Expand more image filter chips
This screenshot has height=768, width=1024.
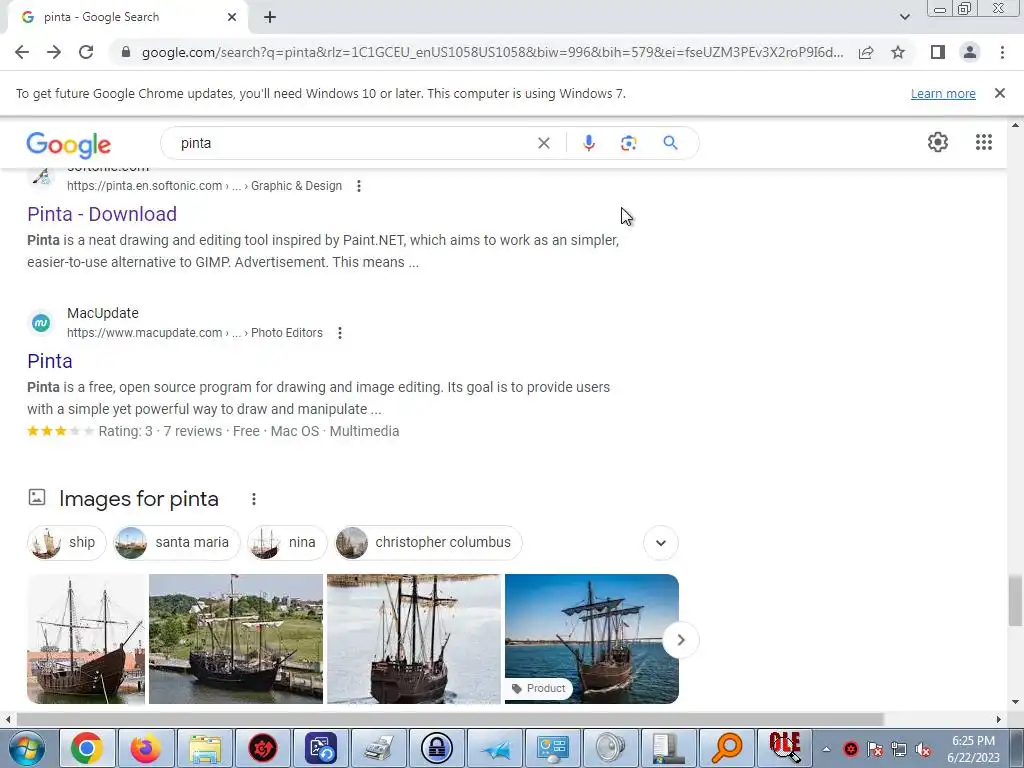tap(661, 543)
